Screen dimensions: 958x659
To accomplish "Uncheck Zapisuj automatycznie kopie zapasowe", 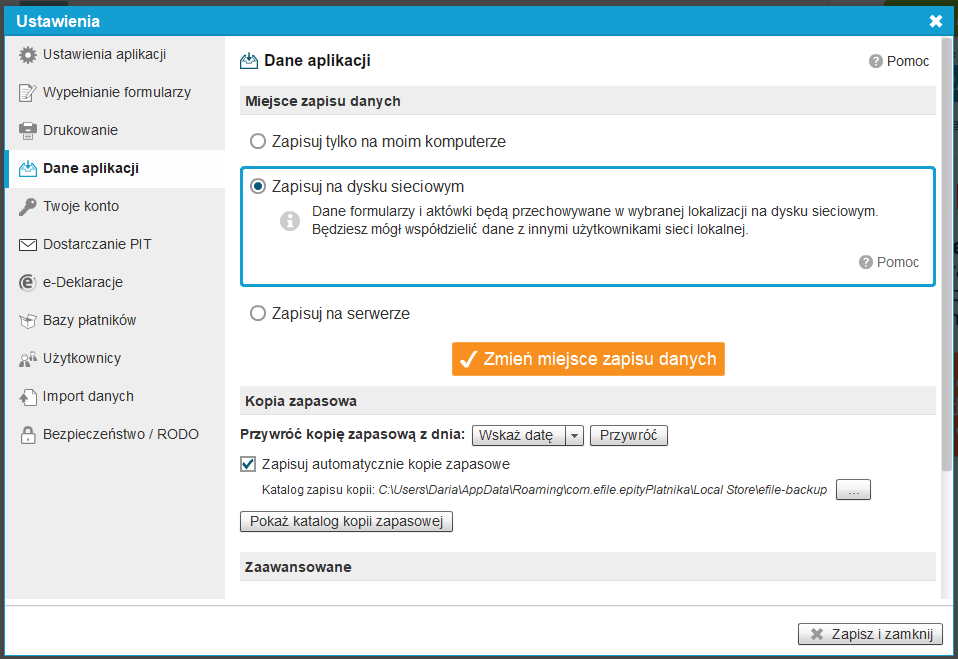I will pos(247,464).
